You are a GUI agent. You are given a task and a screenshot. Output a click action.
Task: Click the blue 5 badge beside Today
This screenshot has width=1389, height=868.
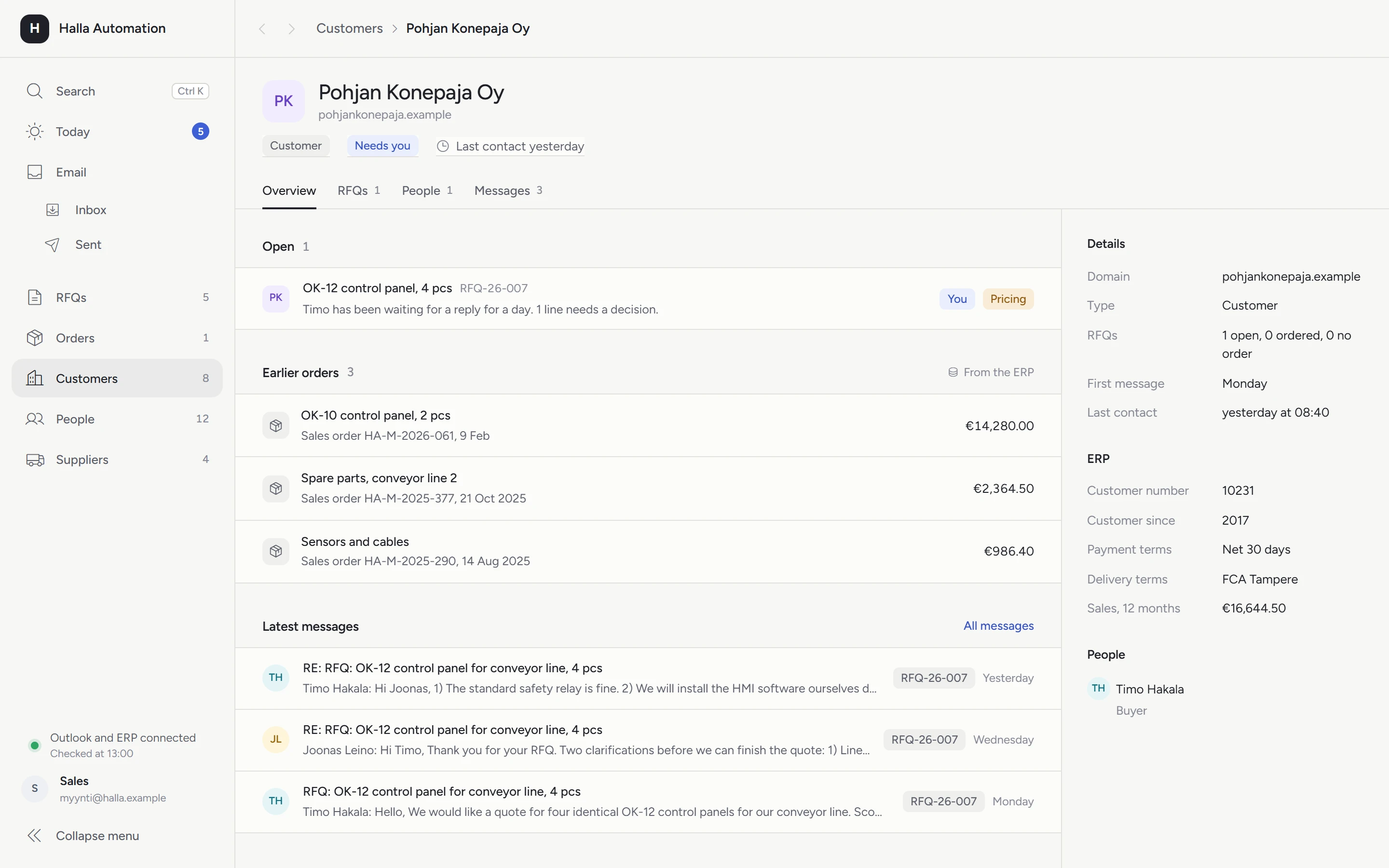click(200, 132)
